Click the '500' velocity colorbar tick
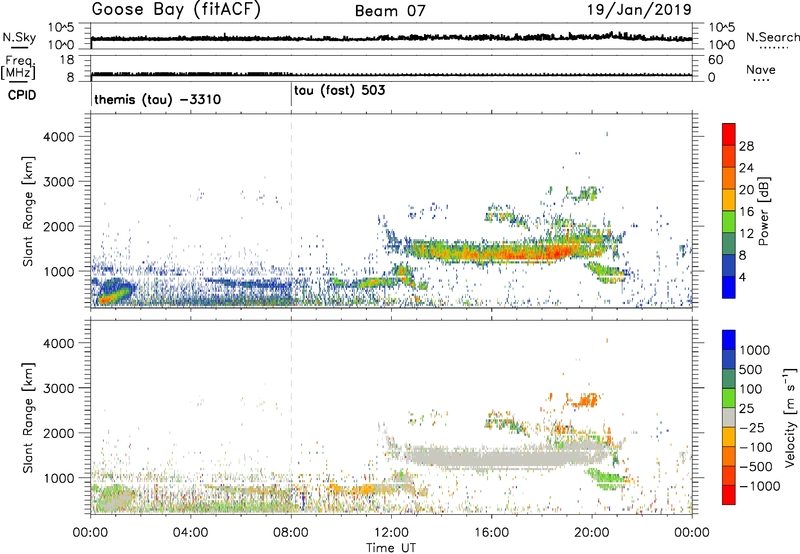The image size is (800, 554). coord(750,370)
